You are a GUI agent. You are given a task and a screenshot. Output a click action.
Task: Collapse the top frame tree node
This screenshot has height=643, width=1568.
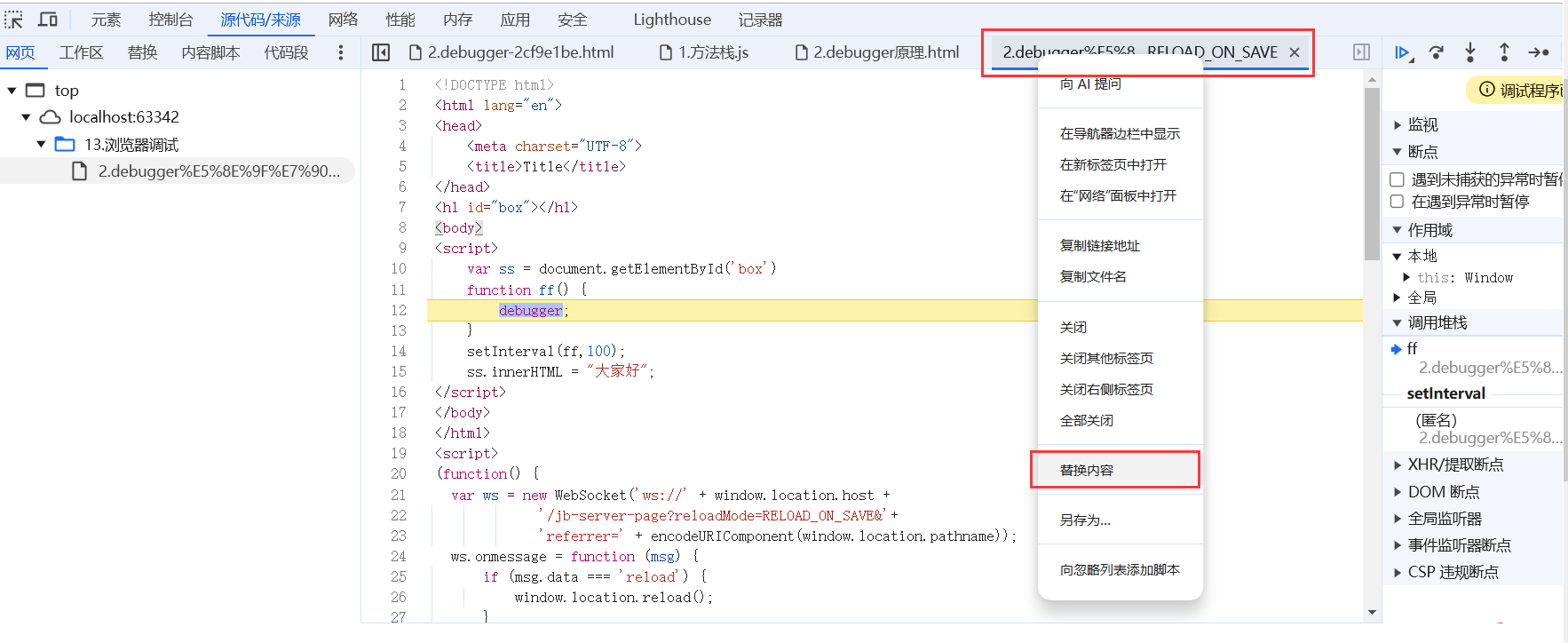click(12, 91)
